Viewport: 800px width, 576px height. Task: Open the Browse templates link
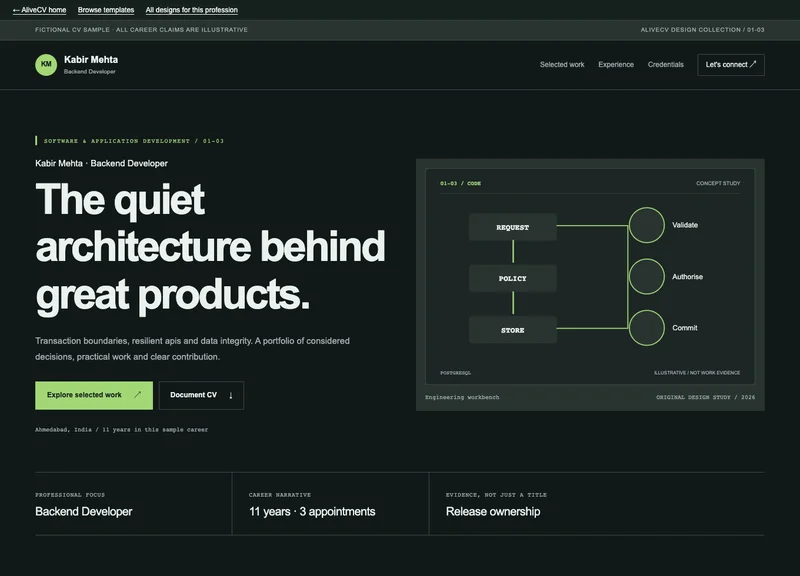[x=106, y=10]
